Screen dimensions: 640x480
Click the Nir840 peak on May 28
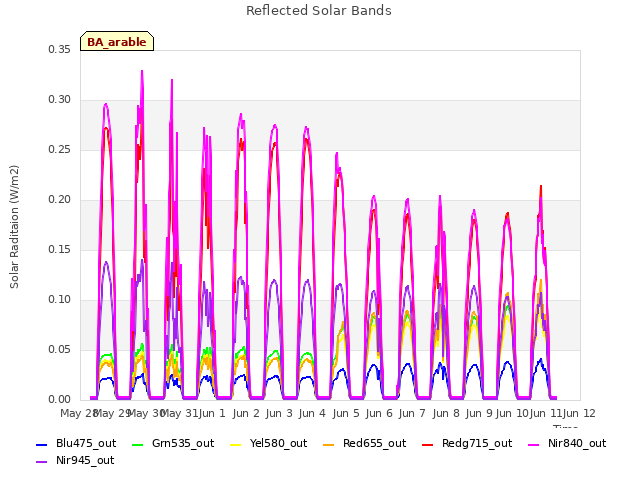(x=106, y=104)
